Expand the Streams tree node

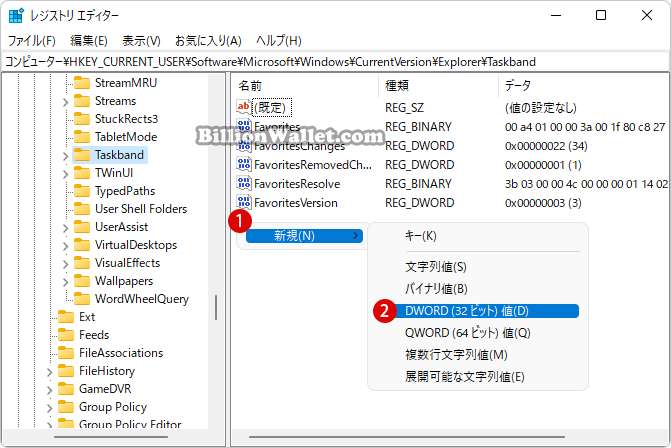[65, 102]
